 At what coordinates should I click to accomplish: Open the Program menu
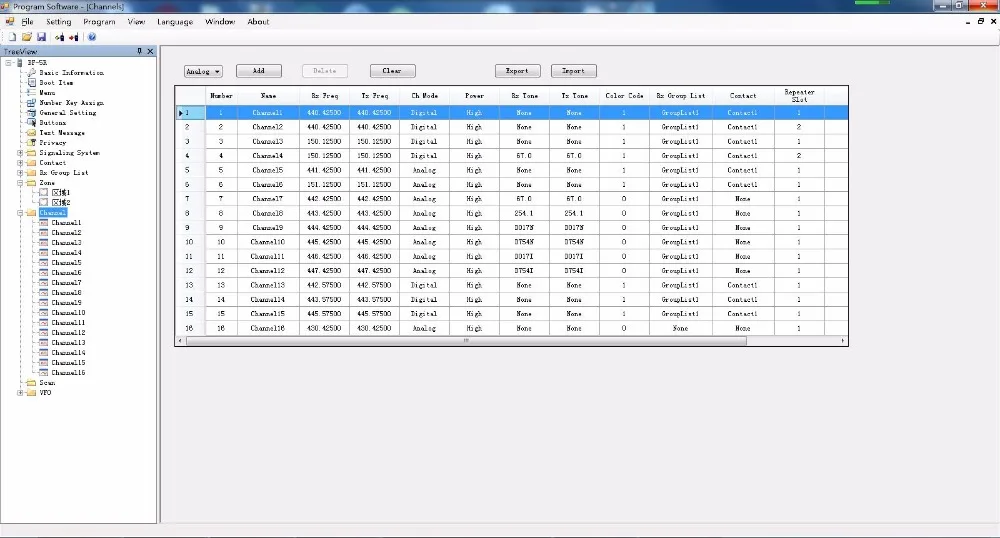tap(99, 22)
